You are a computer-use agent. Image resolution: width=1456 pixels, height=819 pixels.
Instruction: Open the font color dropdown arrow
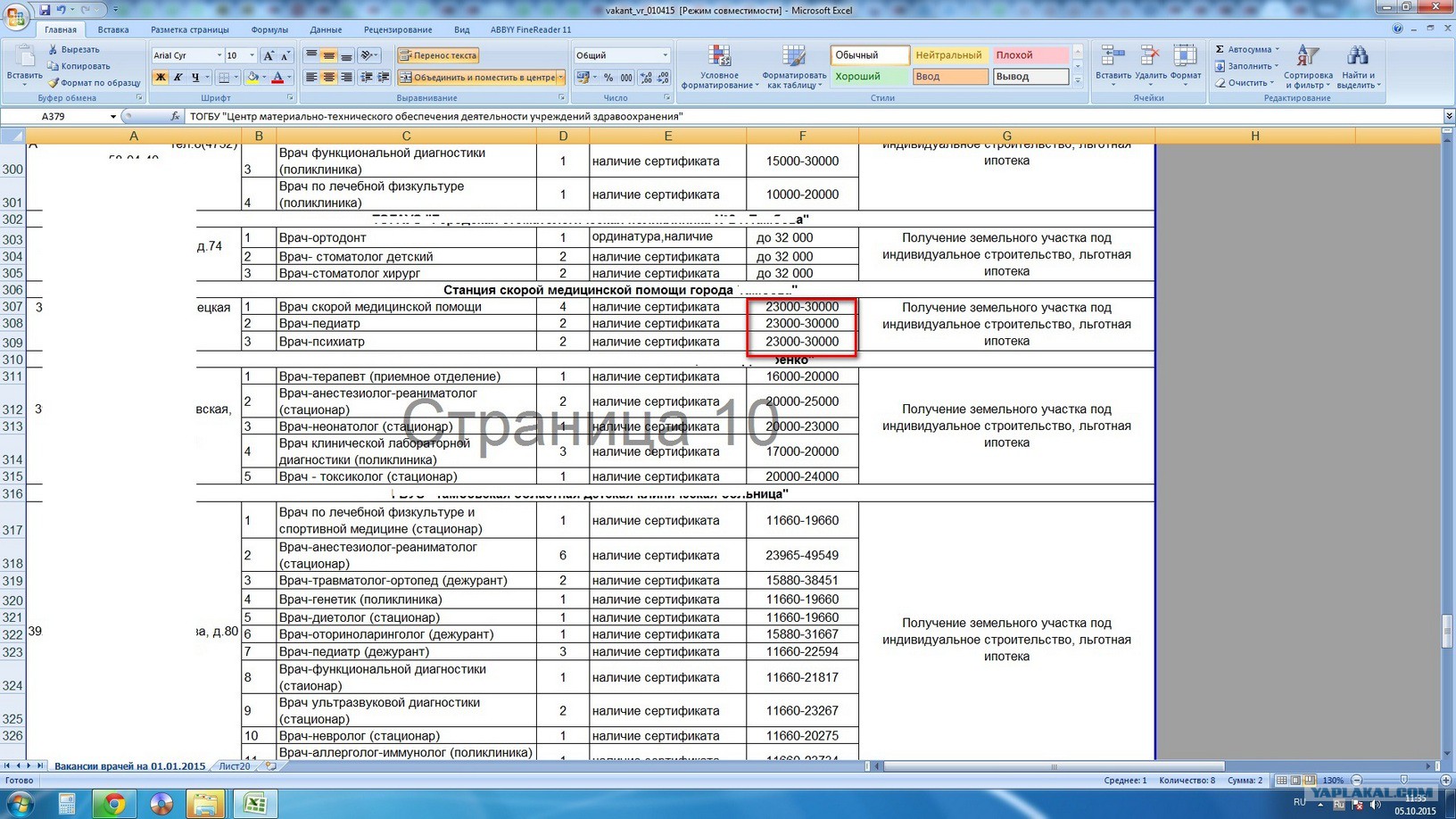point(289,78)
